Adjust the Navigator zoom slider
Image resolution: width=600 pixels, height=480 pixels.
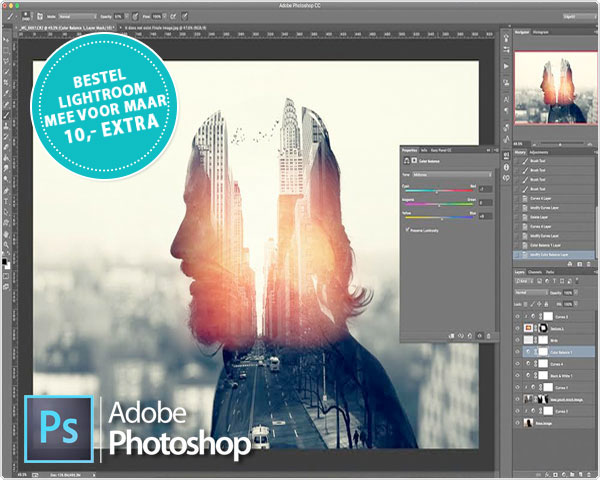[x=560, y=144]
